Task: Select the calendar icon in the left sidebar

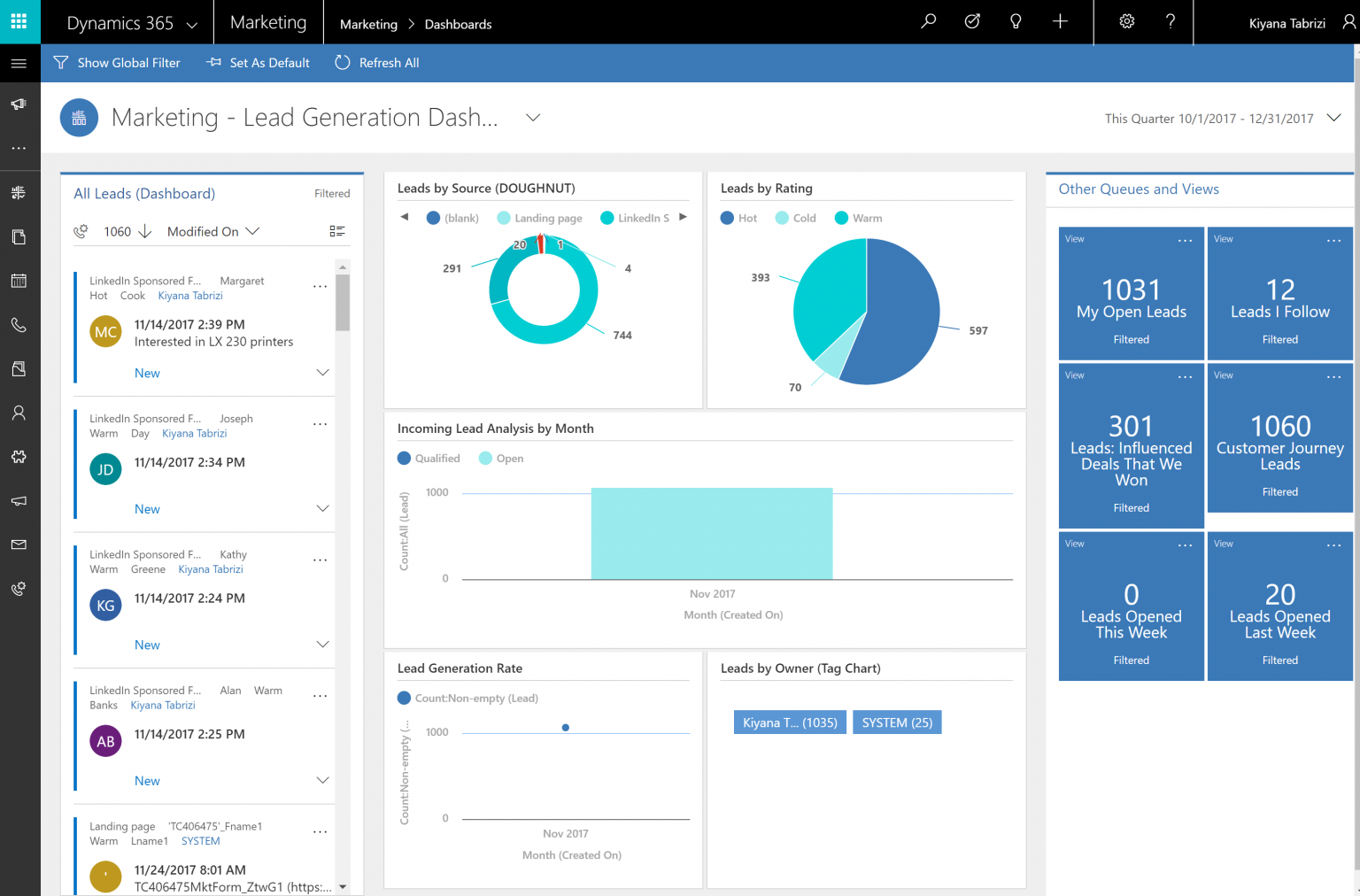Action: [x=19, y=280]
